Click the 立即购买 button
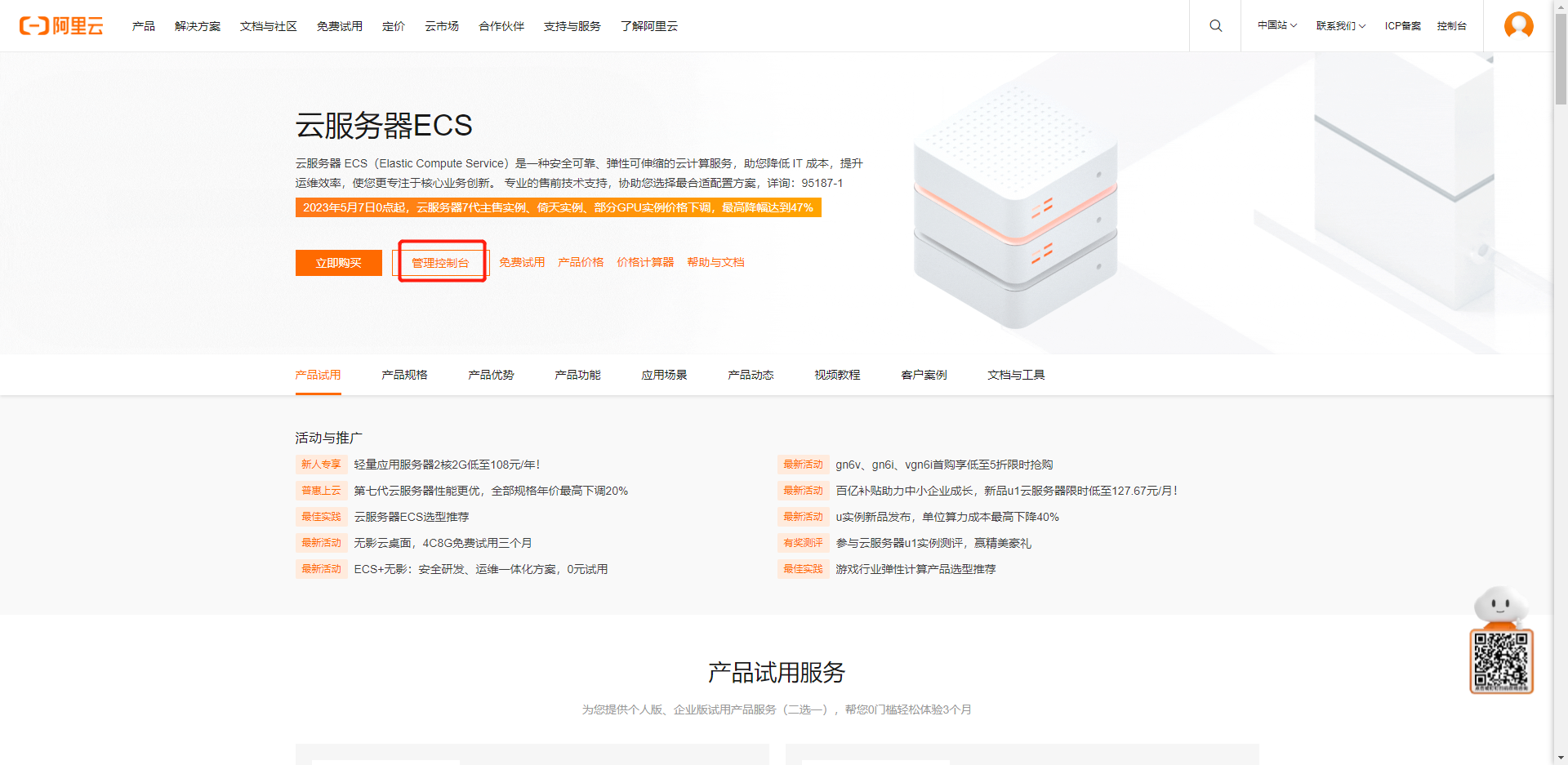The height and width of the screenshot is (765, 1568). pos(339,263)
